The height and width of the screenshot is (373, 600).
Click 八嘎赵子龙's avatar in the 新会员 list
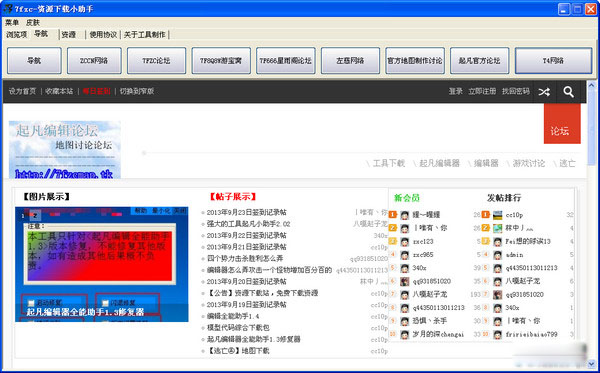coord(405,295)
